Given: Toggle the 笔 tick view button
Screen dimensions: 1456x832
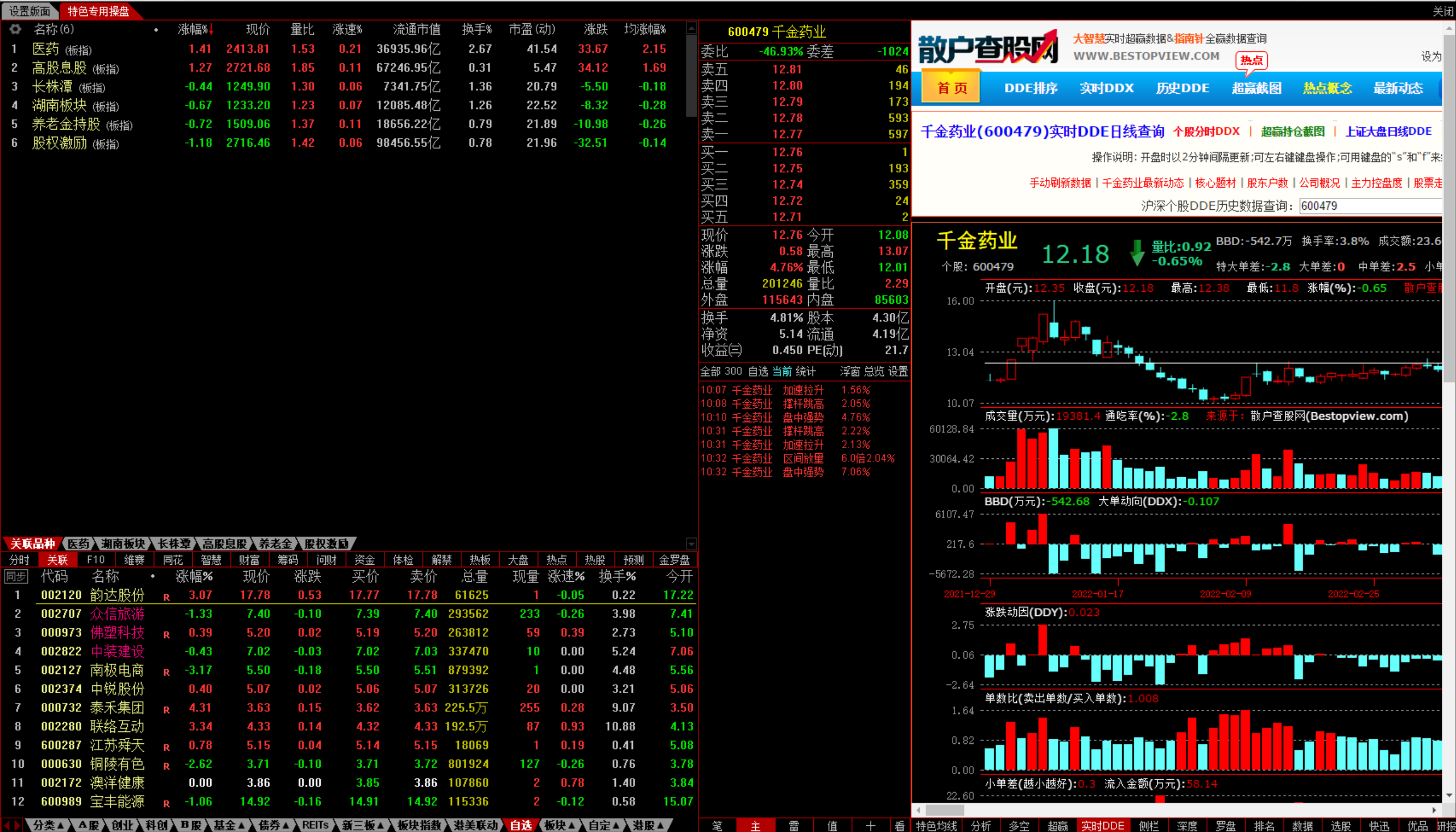Looking at the screenshot, I should coord(717,826).
